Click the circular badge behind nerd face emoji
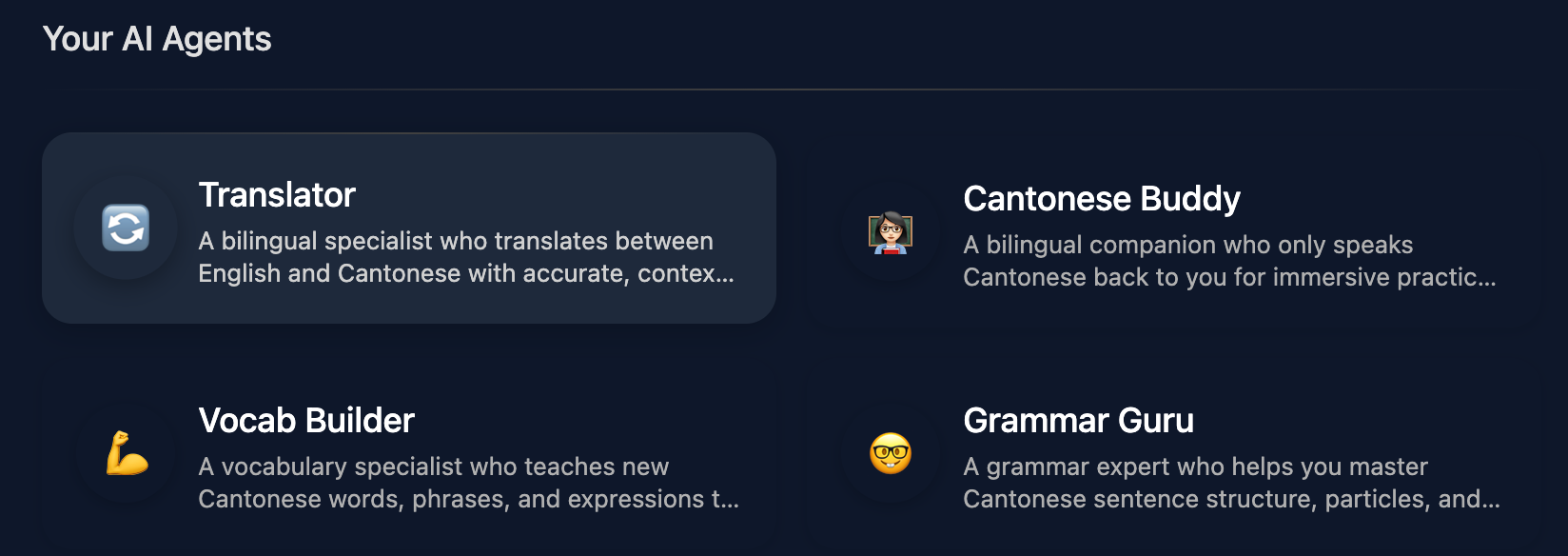This screenshot has height=556, width=1568. [x=891, y=453]
